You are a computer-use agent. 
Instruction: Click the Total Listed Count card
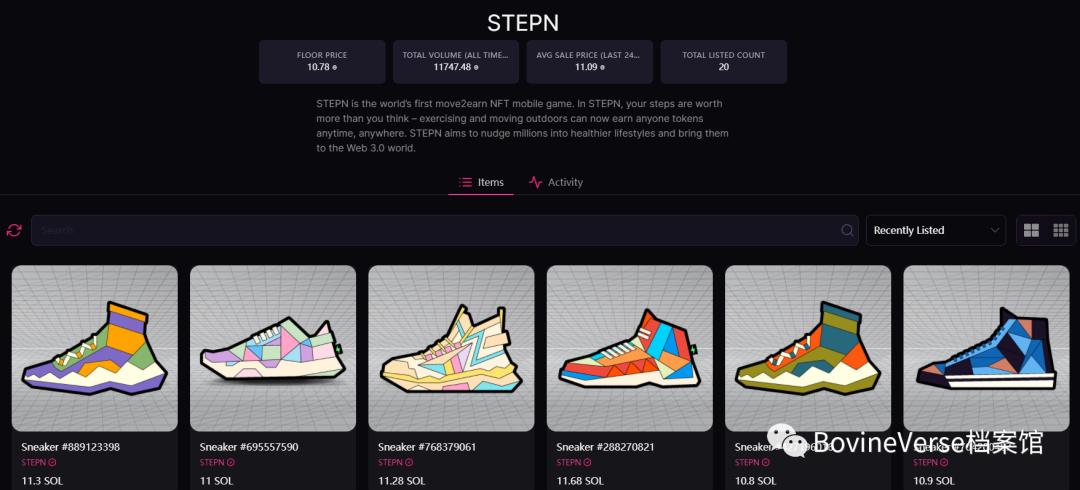click(723, 61)
